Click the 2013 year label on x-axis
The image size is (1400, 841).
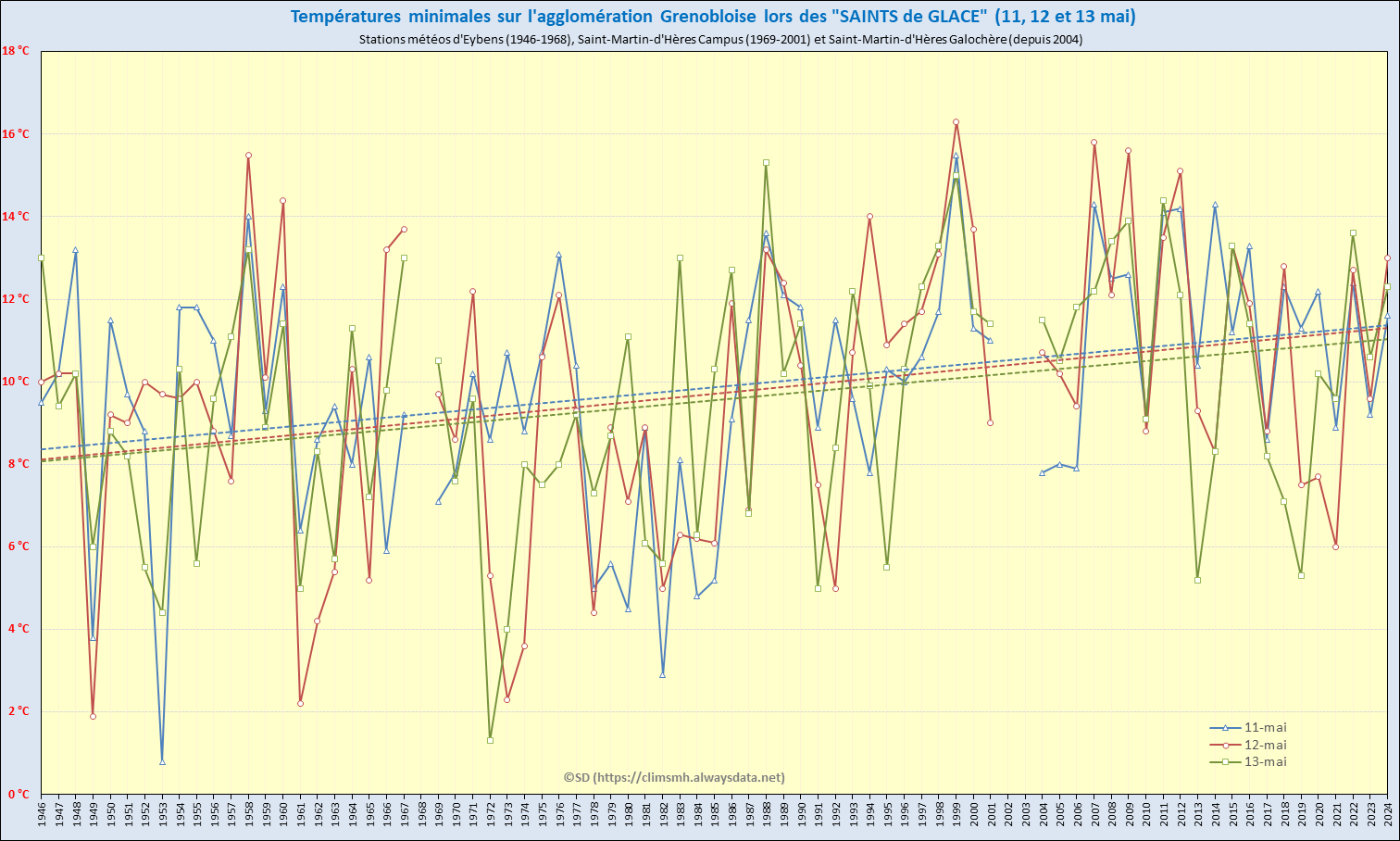pyautogui.click(x=1197, y=814)
